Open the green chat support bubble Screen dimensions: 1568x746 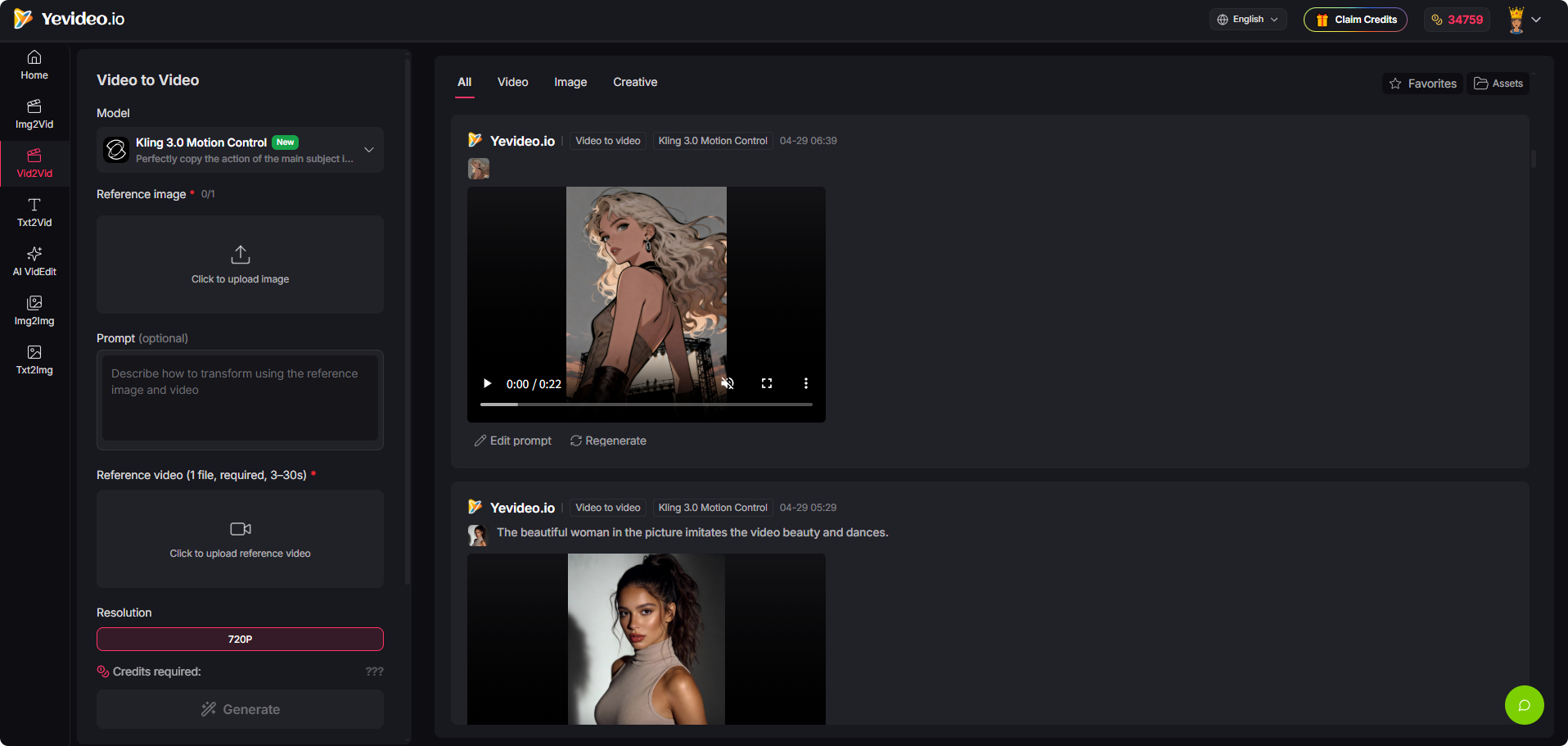[x=1524, y=705]
